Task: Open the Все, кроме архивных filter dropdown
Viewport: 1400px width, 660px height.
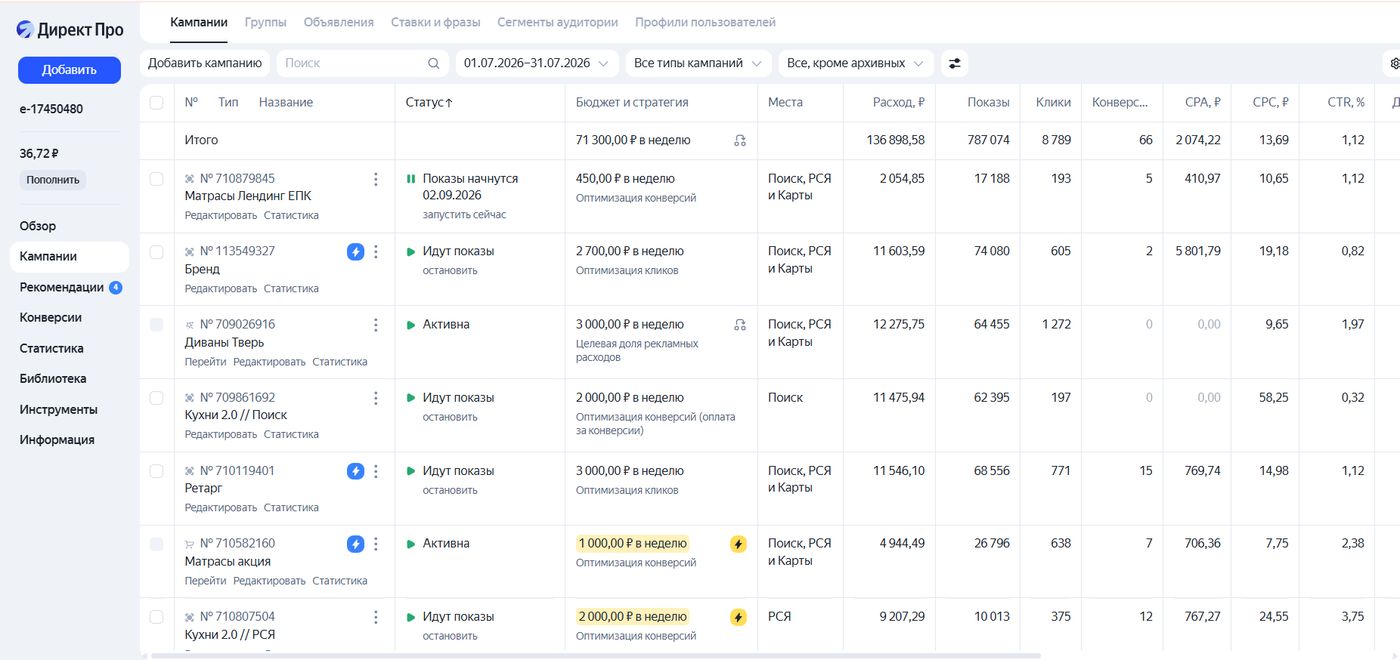Action: 856,63
